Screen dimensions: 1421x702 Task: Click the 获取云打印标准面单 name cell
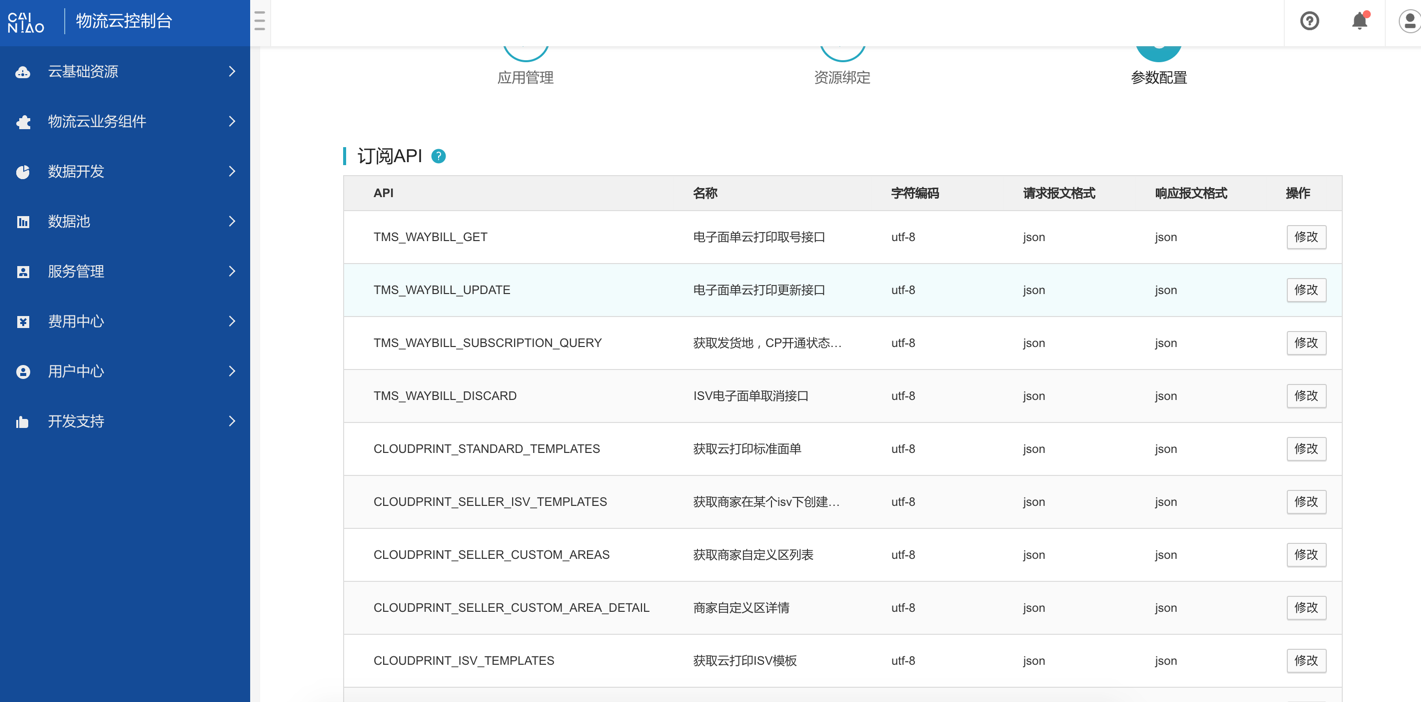[x=747, y=449]
